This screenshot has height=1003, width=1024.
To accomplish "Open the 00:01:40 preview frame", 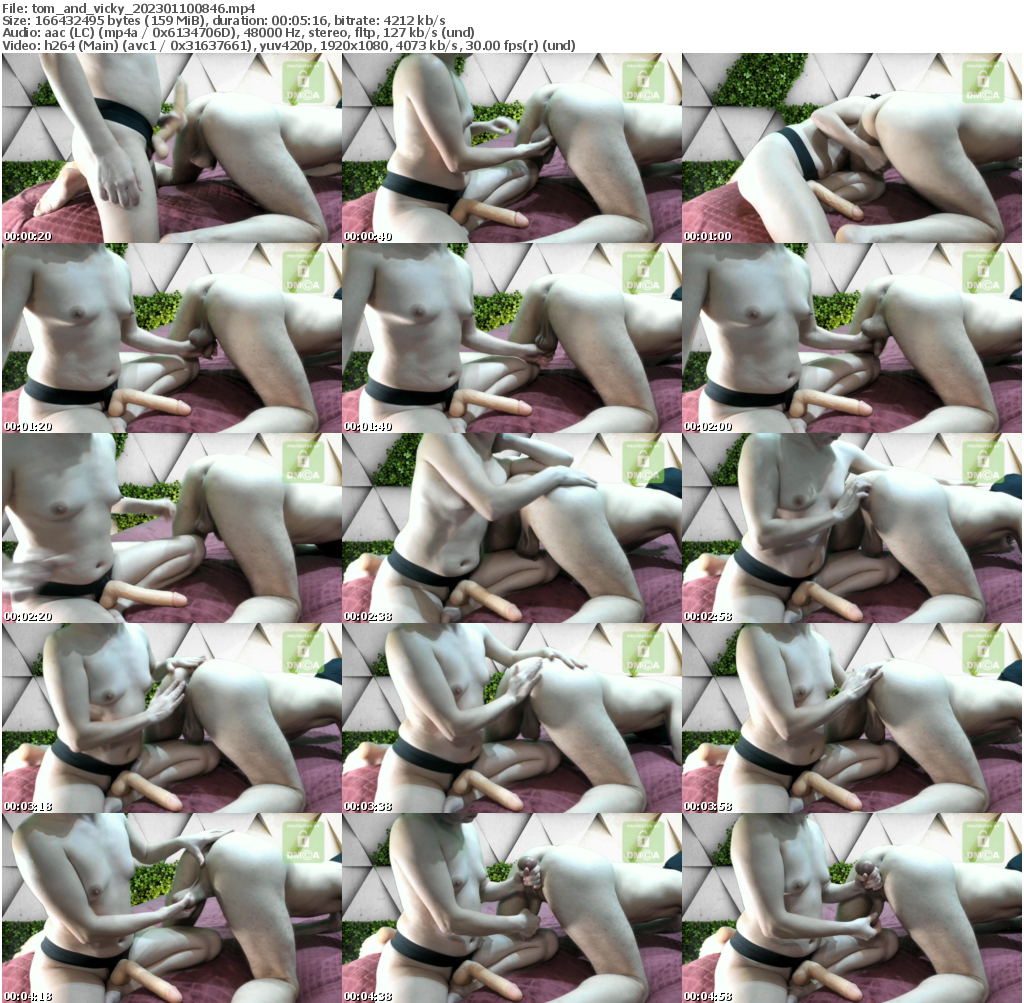I will [x=511, y=338].
